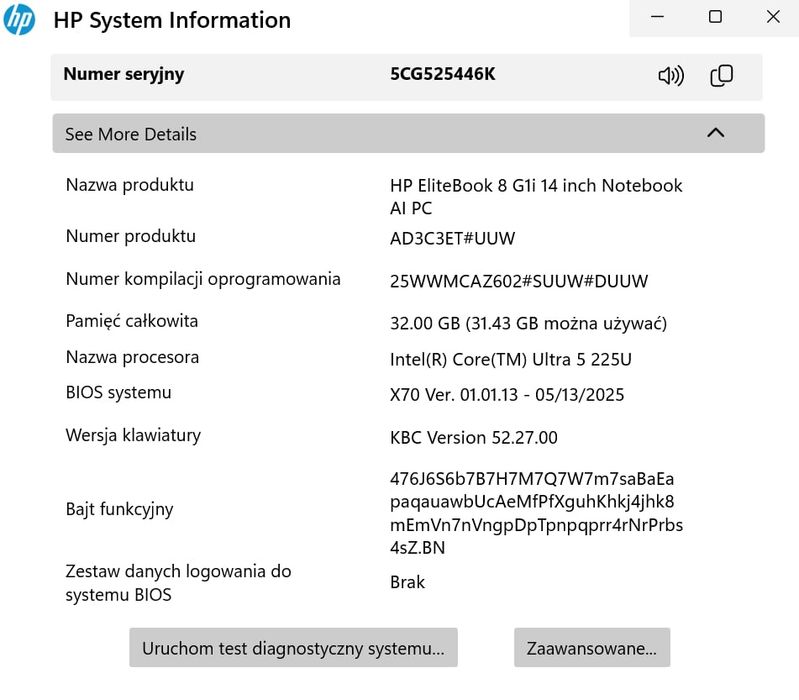Click the HP logo icon
This screenshot has width=799, height=700.
19,19
